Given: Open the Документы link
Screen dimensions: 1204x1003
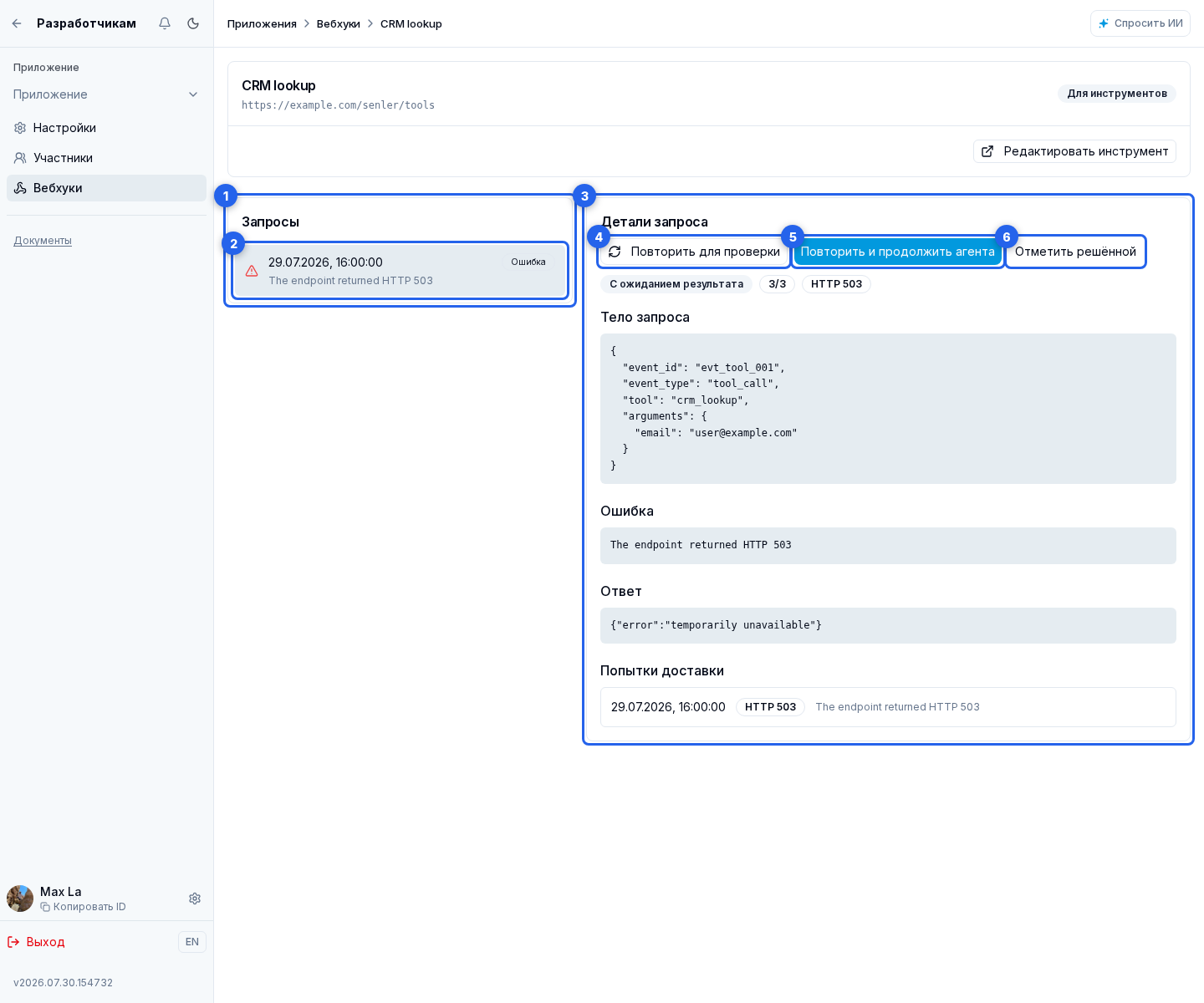Looking at the screenshot, I should coord(43,241).
